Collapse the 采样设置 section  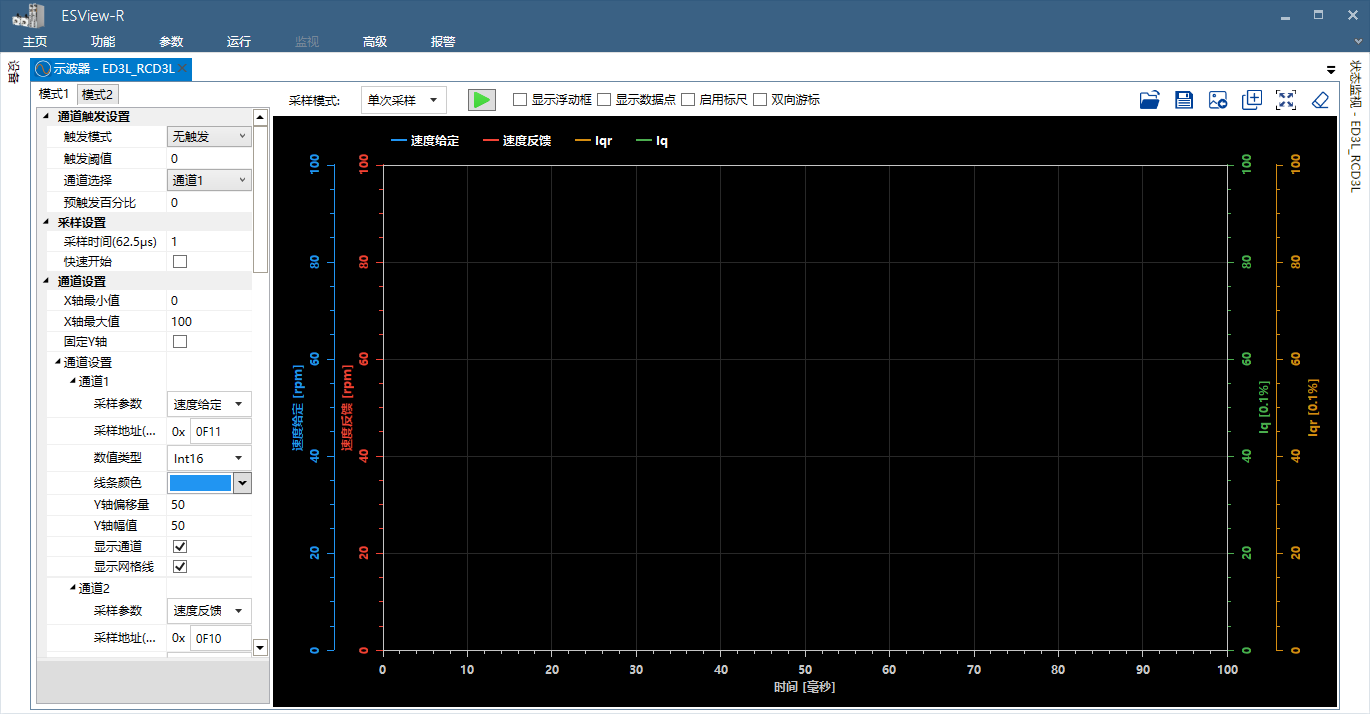click(46, 223)
